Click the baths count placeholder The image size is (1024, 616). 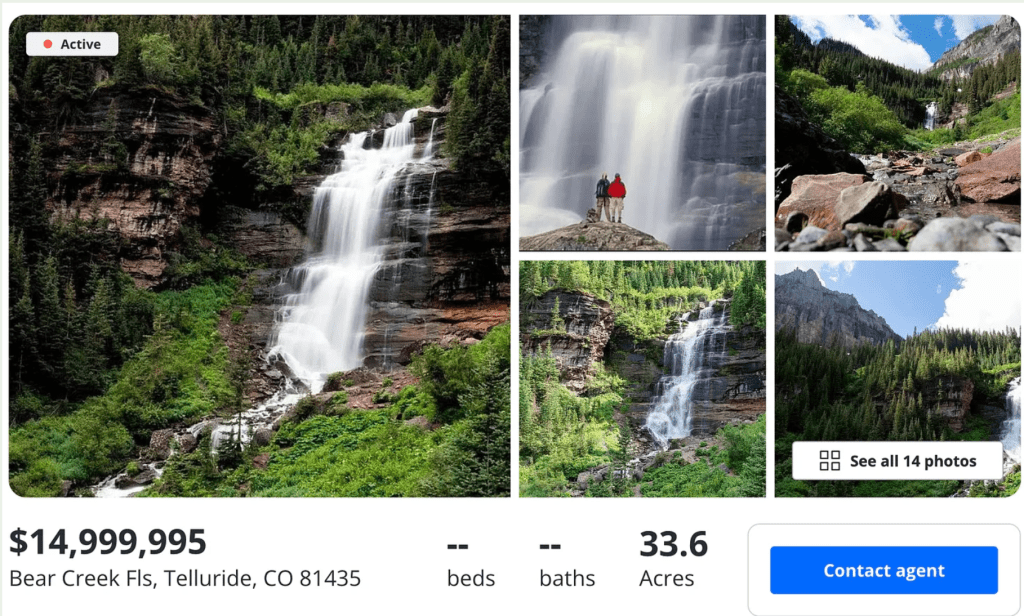tap(550, 545)
